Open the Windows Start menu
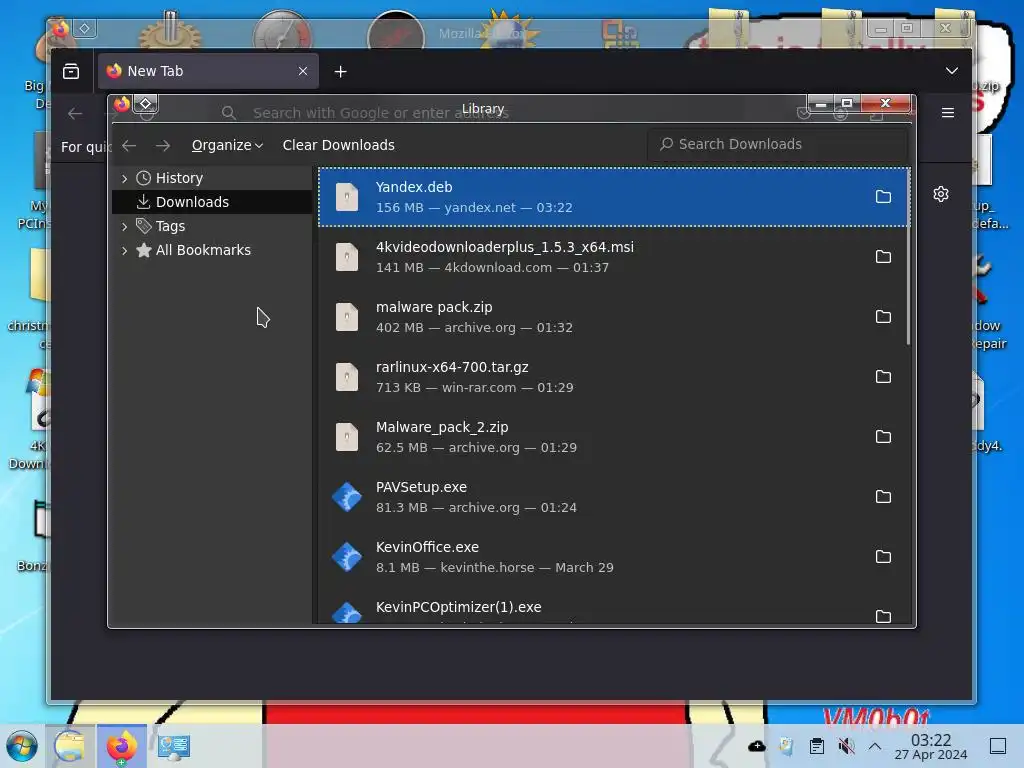This screenshot has width=1024, height=768. click(x=22, y=746)
